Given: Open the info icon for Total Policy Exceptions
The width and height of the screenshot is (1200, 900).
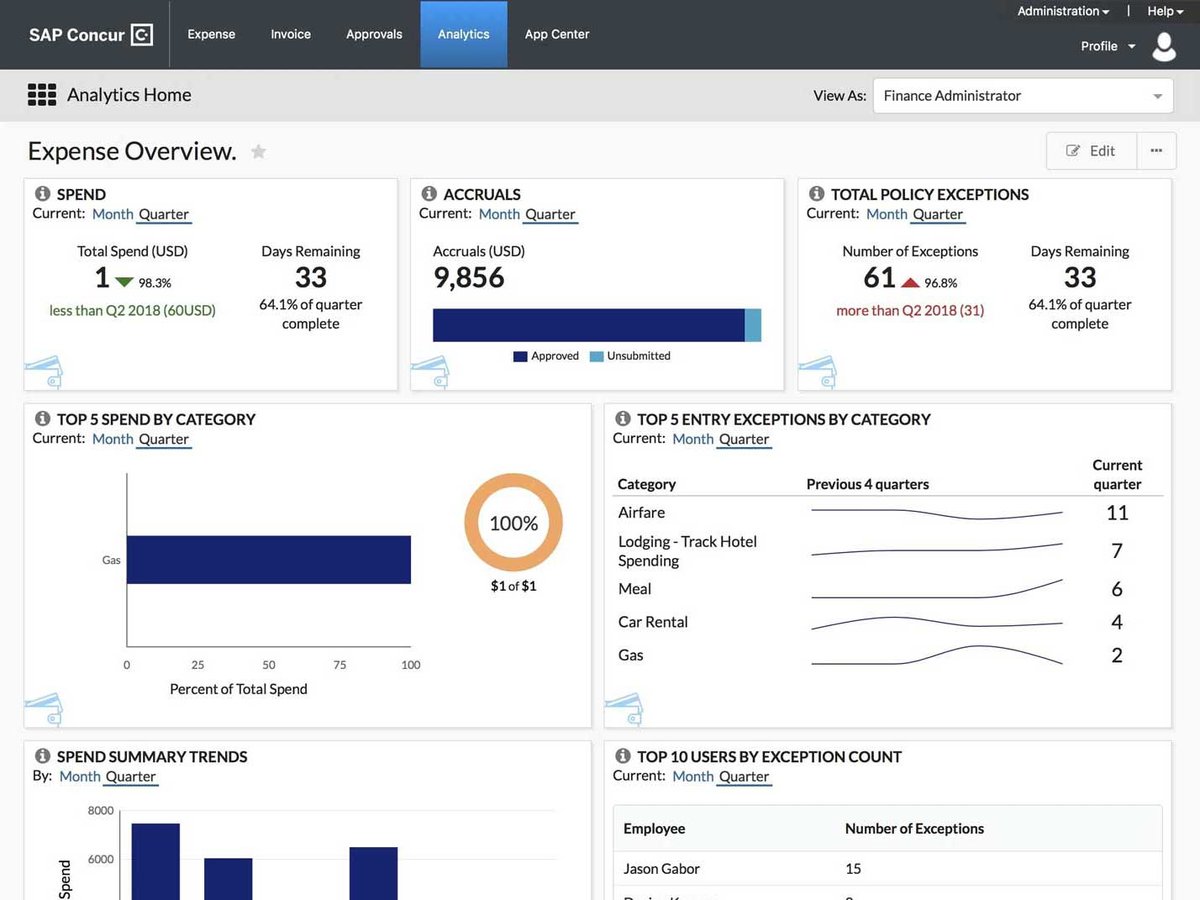Looking at the screenshot, I should [x=816, y=194].
